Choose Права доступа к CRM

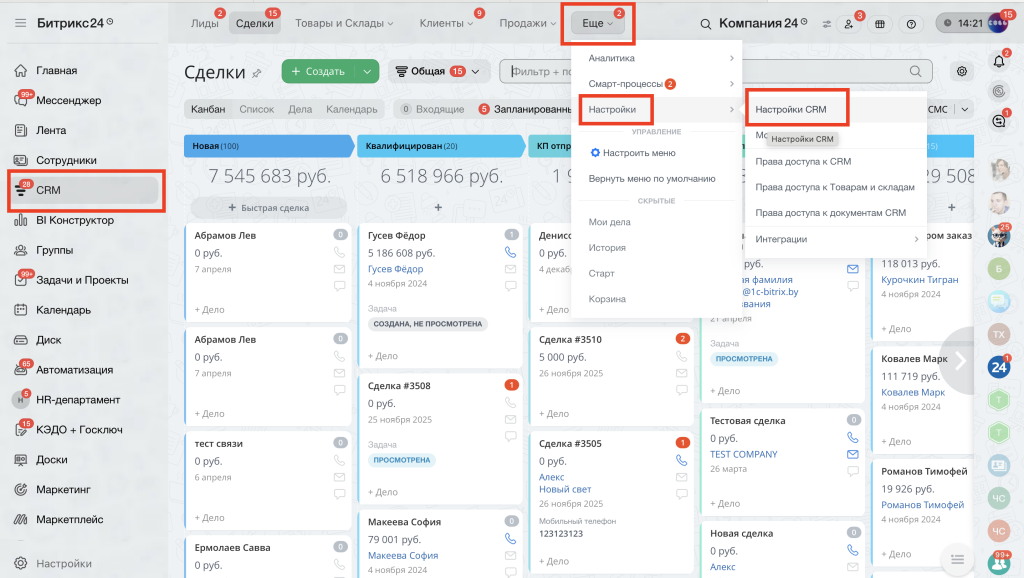tap(803, 161)
